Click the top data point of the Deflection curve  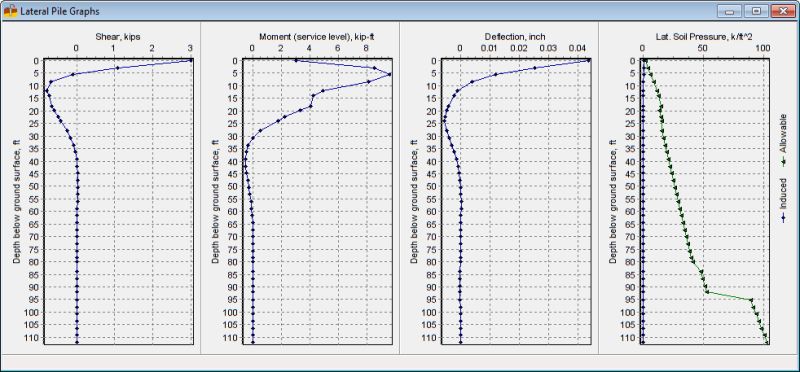click(x=588, y=60)
